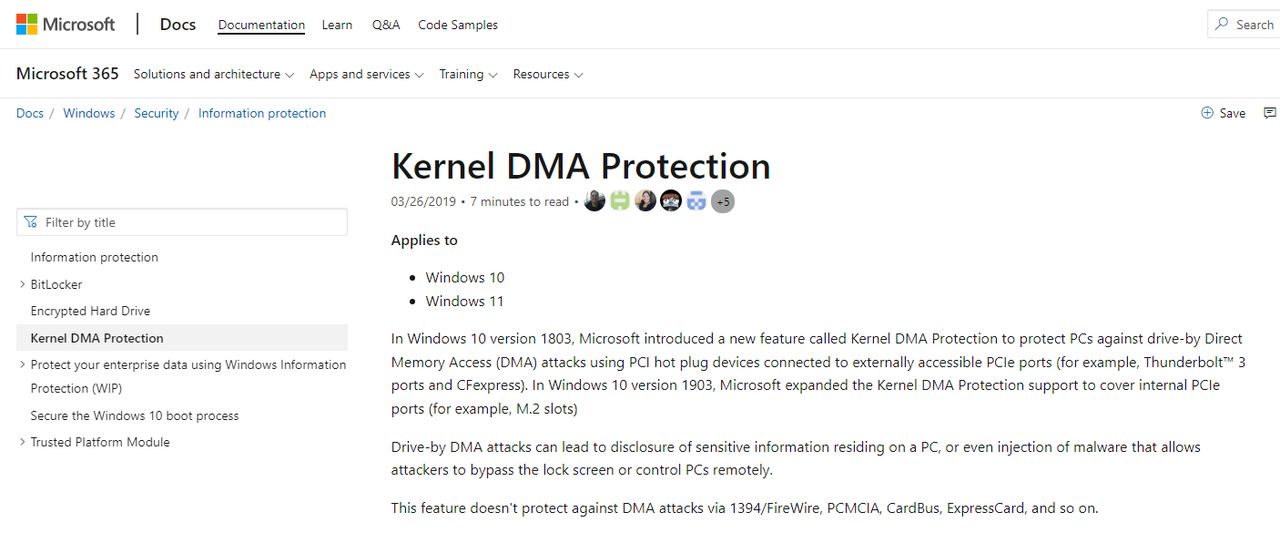Open the Training dropdown menu
The image size is (1280, 533).
click(x=468, y=74)
